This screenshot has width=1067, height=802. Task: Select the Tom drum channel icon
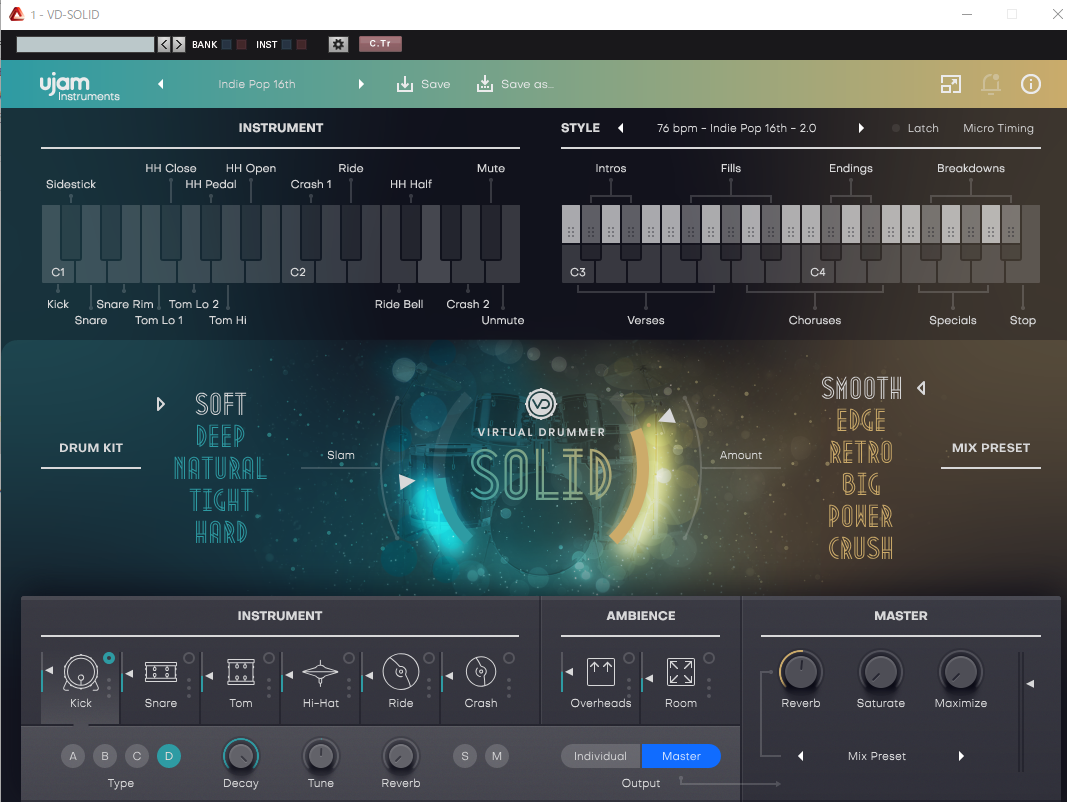point(241,672)
